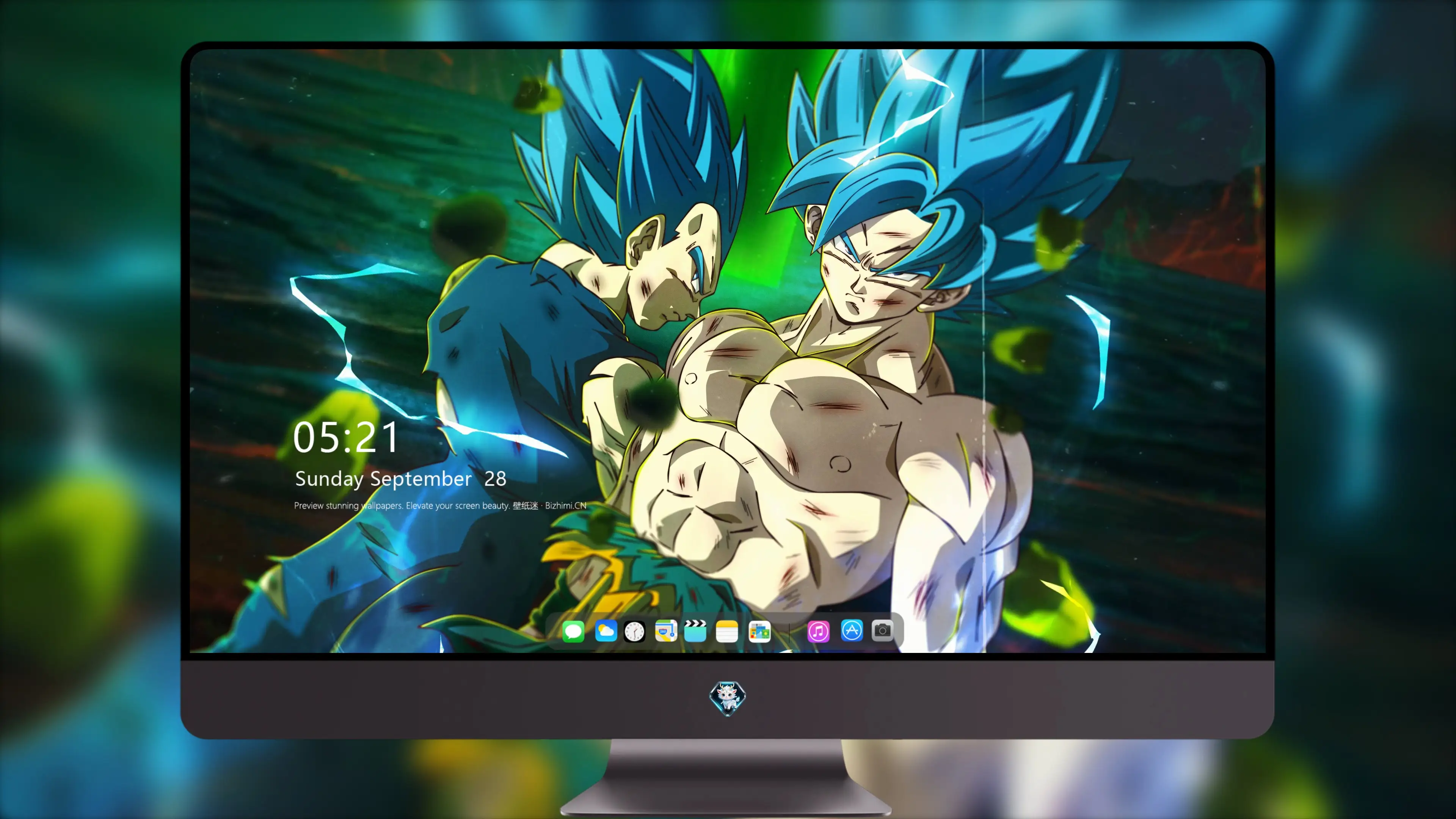The width and height of the screenshot is (1456, 819).
Task: Open the Camera app in the dock
Action: tap(882, 631)
